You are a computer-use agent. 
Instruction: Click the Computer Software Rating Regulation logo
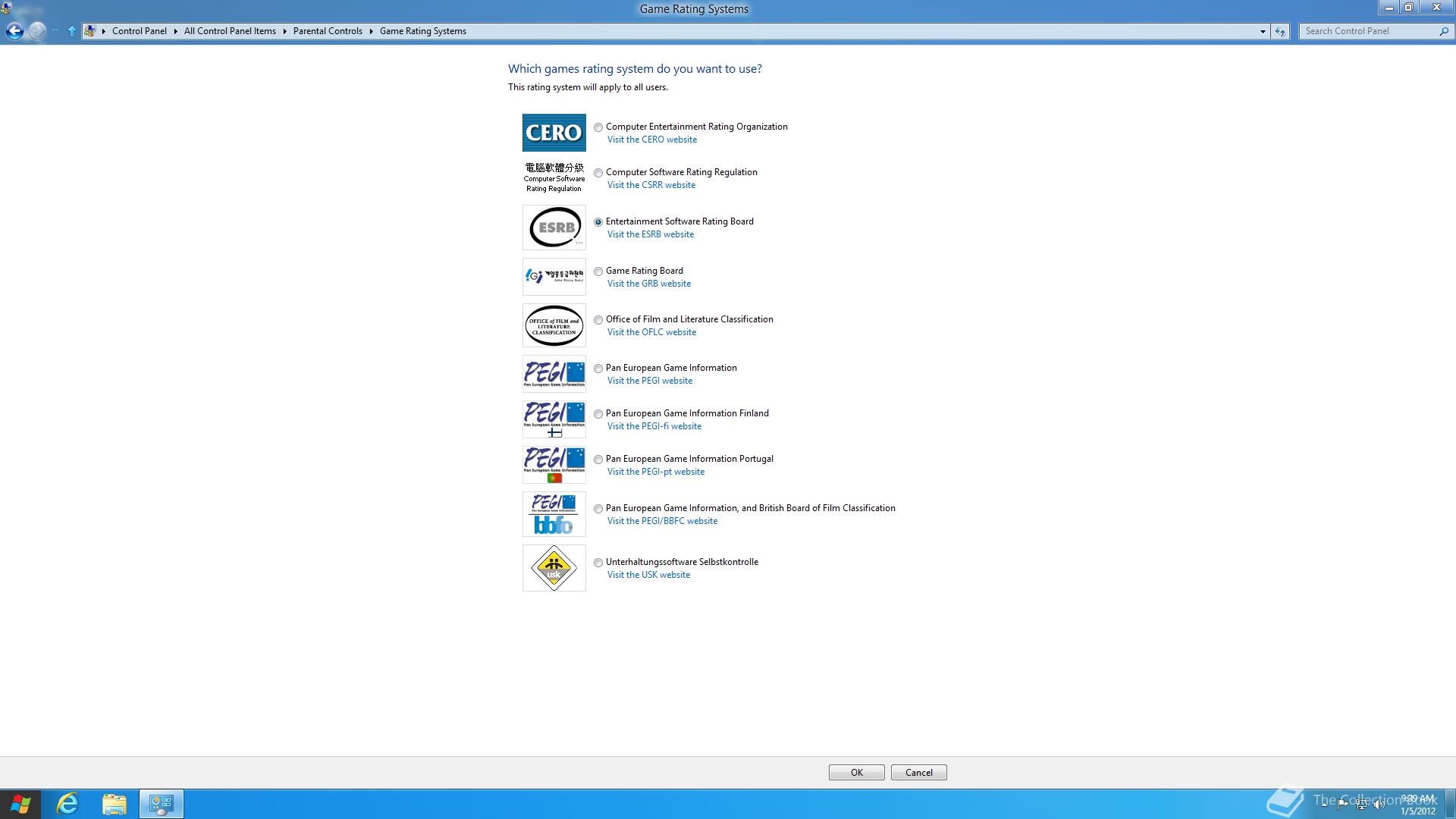coord(554,177)
